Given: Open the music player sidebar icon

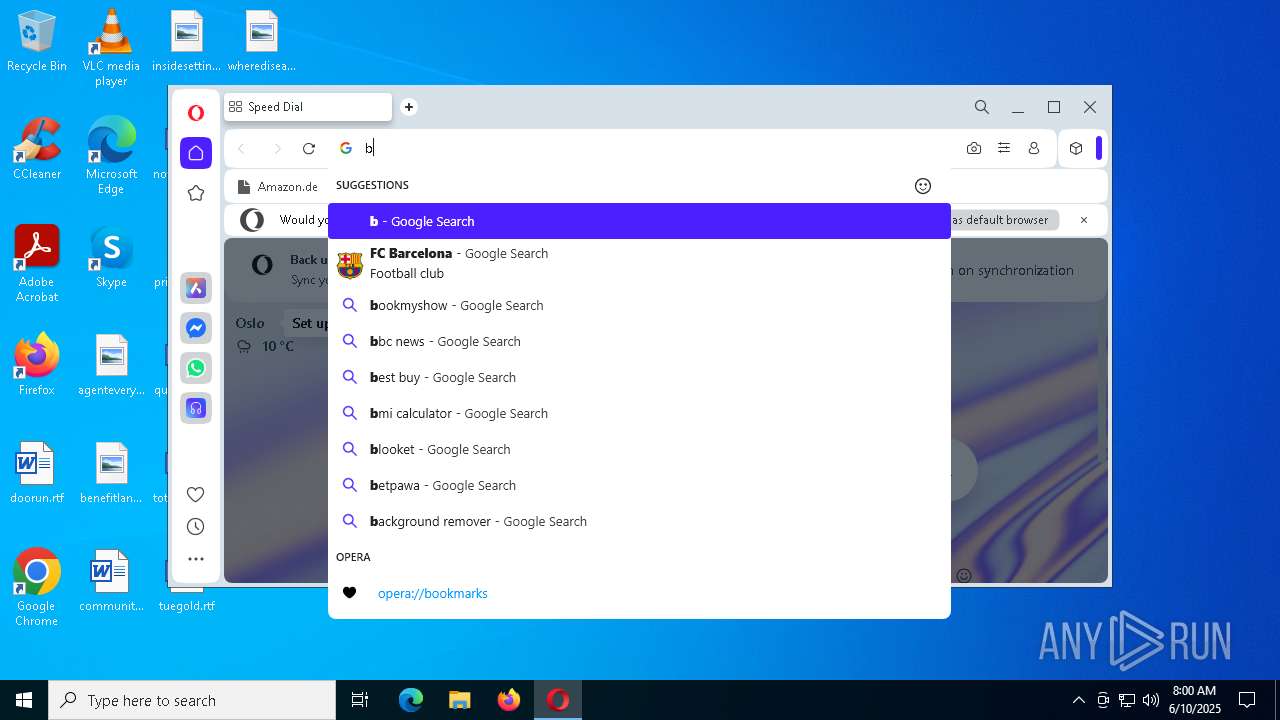Looking at the screenshot, I should pos(196,408).
